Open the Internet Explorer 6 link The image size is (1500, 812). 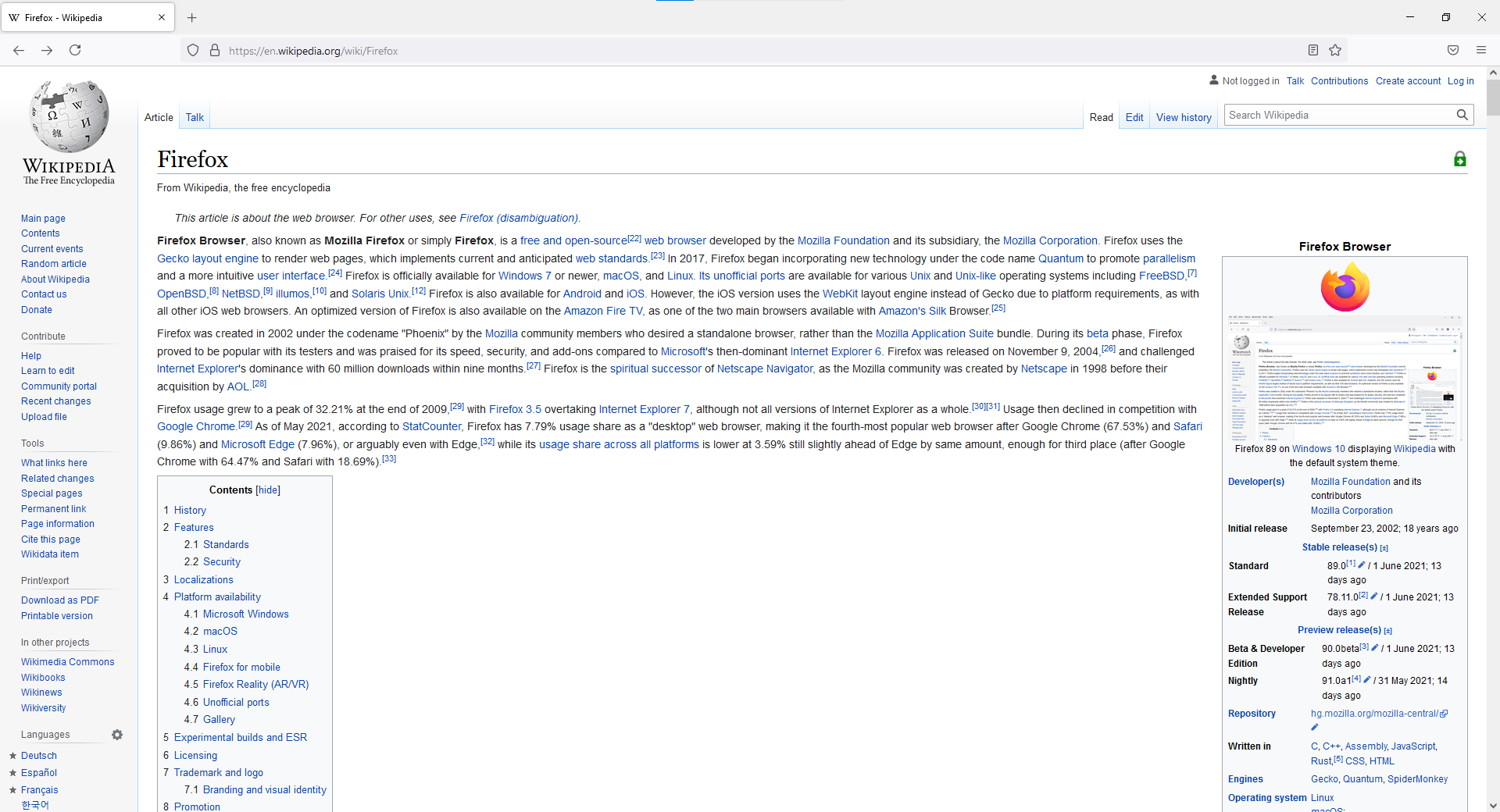[835, 351]
